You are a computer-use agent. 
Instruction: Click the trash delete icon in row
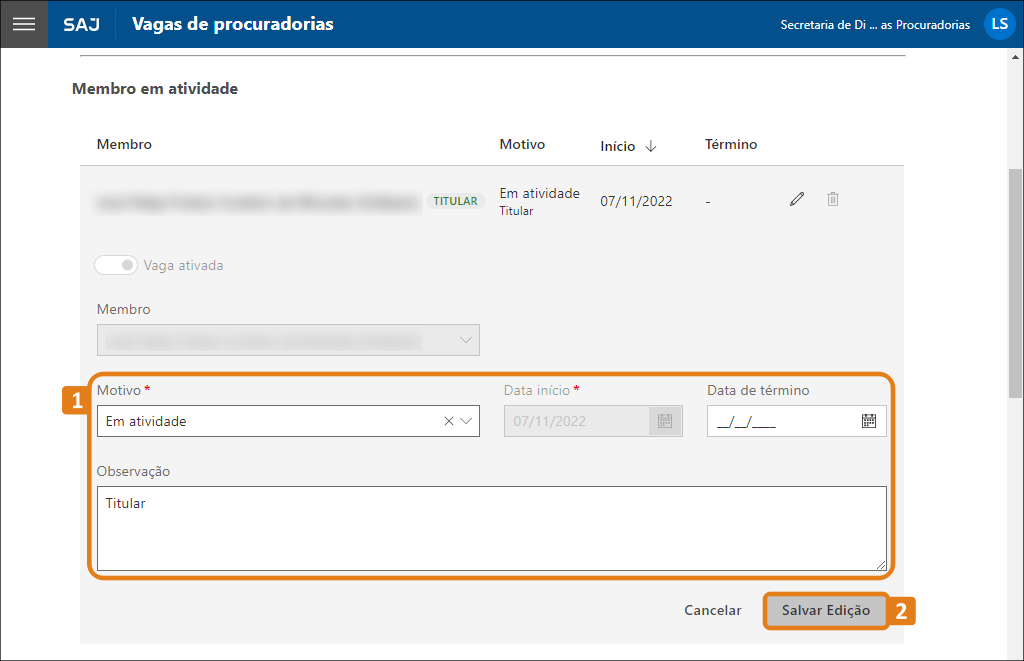(x=833, y=200)
